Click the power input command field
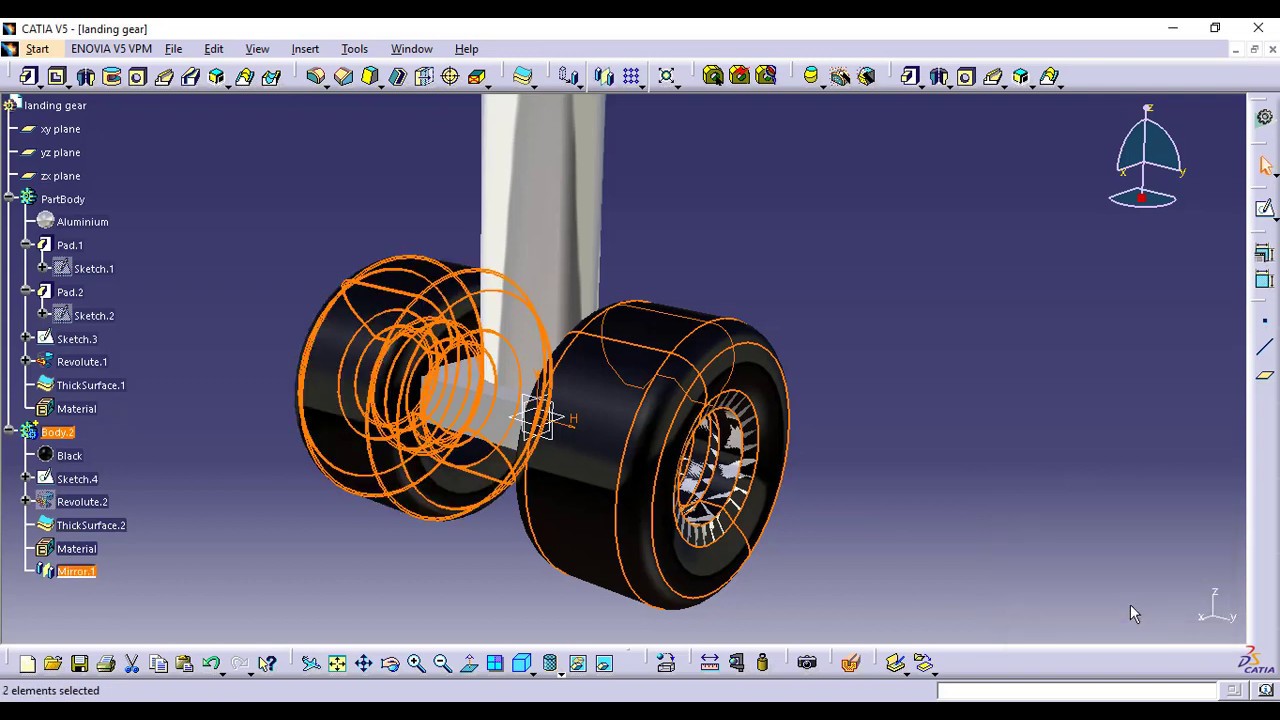The height and width of the screenshot is (720, 1280). coord(1076,691)
